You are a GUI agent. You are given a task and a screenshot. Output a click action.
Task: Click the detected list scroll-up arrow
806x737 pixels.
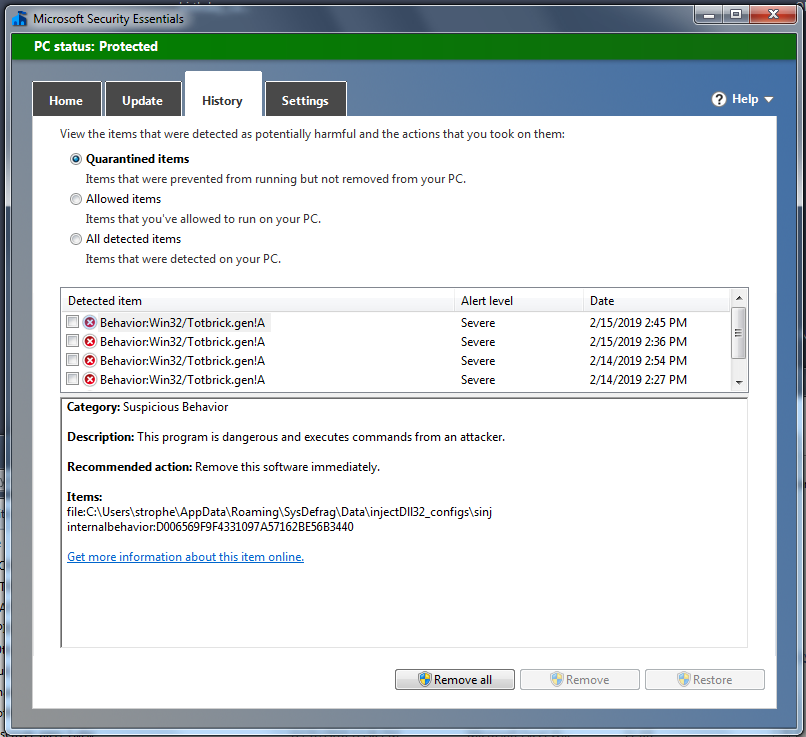pos(739,298)
